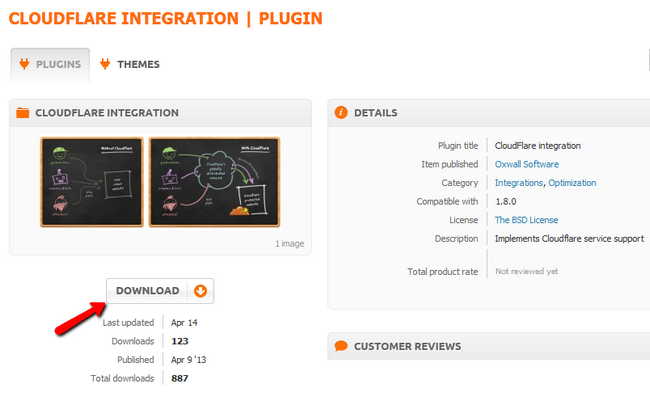Open the Without CloudFlare screenshot thumbnail
650x397 pixels.
[92, 182]
